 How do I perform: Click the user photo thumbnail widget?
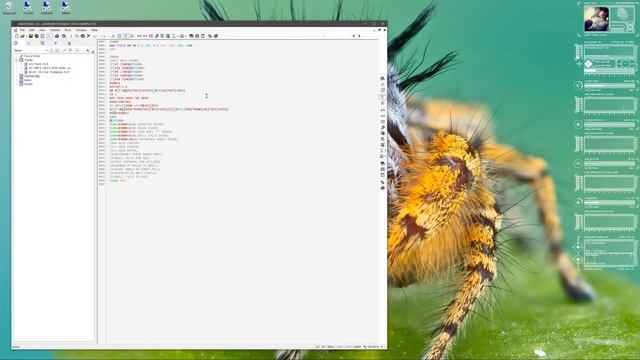pos(596,19)
